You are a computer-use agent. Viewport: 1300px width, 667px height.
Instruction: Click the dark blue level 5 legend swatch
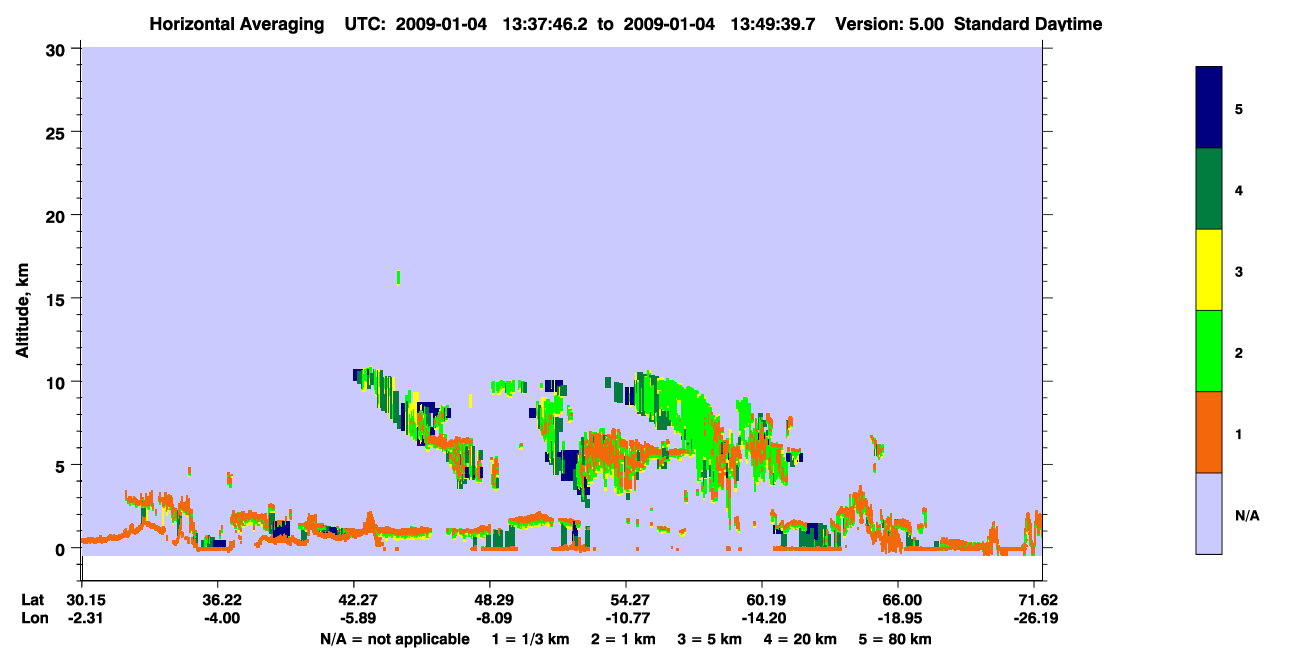click(1209, 108)
